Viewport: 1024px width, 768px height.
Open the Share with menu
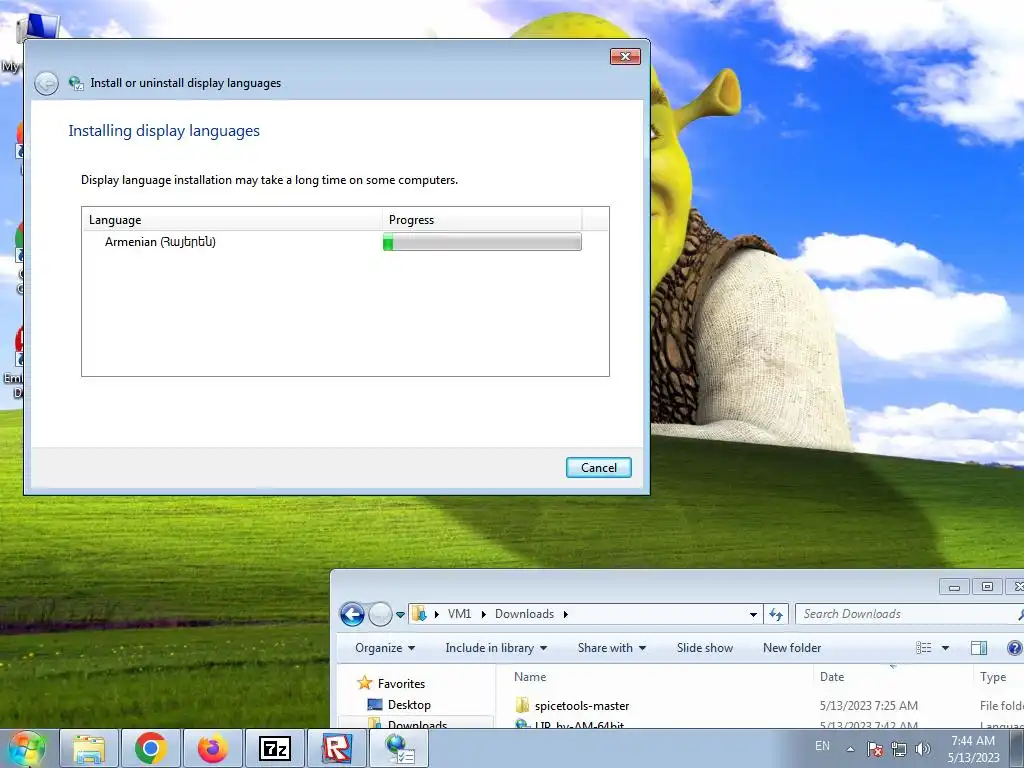tap(612, 648)
